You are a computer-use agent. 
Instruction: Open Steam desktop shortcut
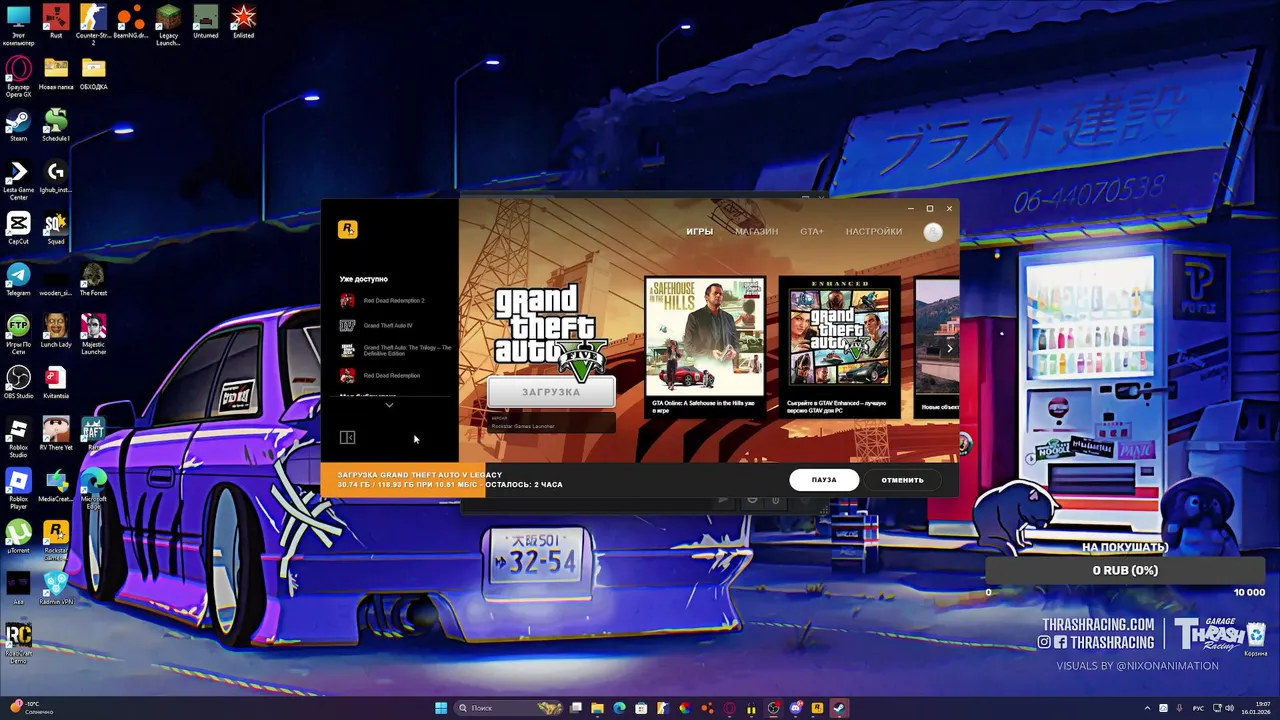pos(18,125)
